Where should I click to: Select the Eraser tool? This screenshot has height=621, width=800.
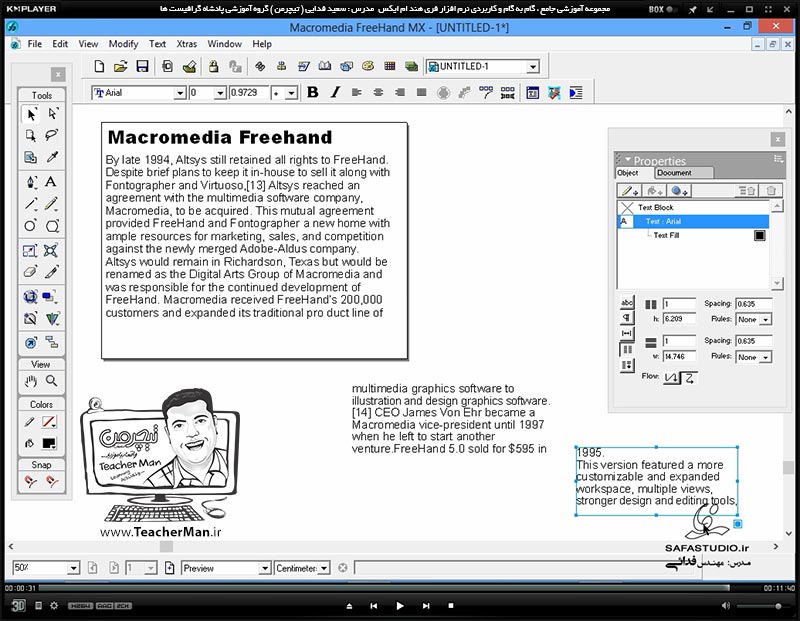(x=30, y=272)
